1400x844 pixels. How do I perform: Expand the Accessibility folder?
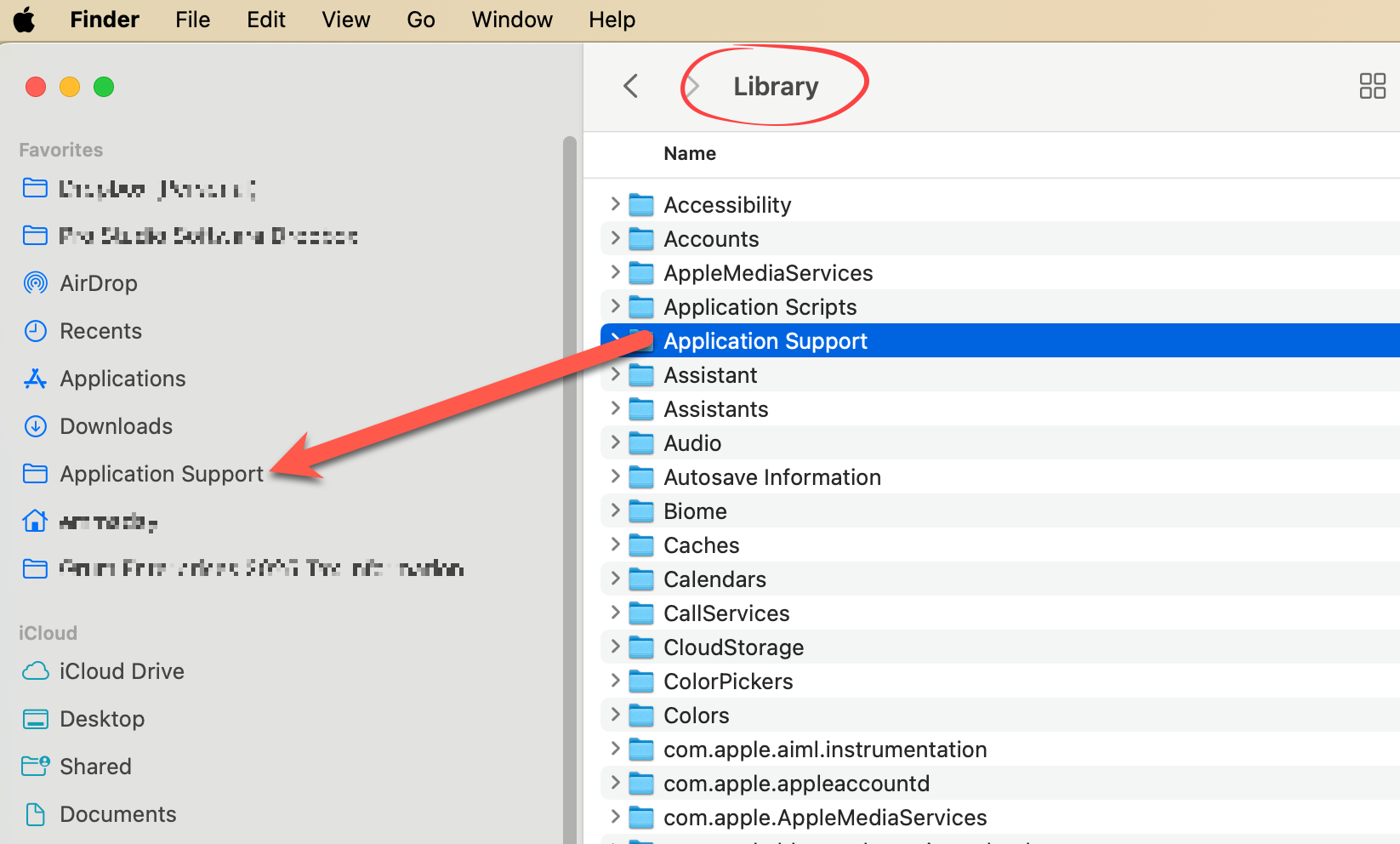pos(615,204)
